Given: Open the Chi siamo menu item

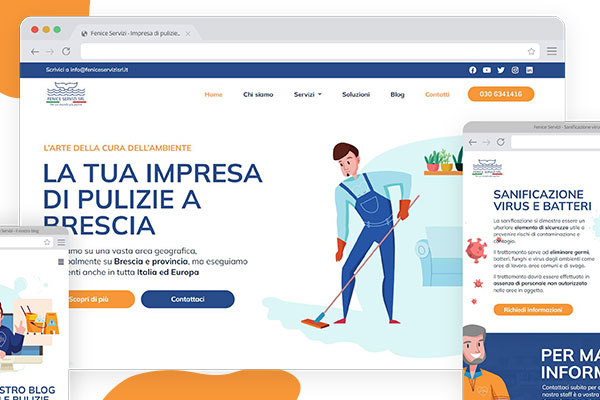Looking at the screenshot, I should coord(258,94).
